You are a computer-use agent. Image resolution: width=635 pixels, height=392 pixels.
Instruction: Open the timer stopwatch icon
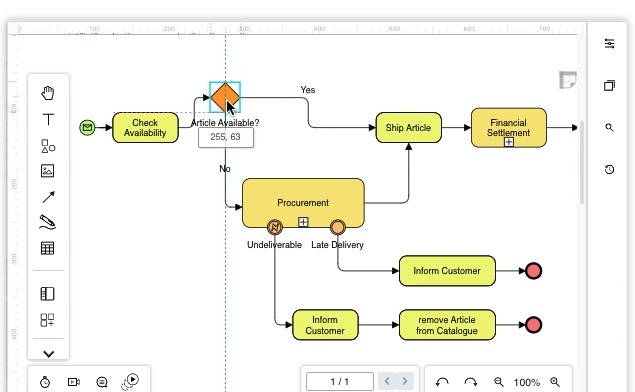[x=45, y=382]
